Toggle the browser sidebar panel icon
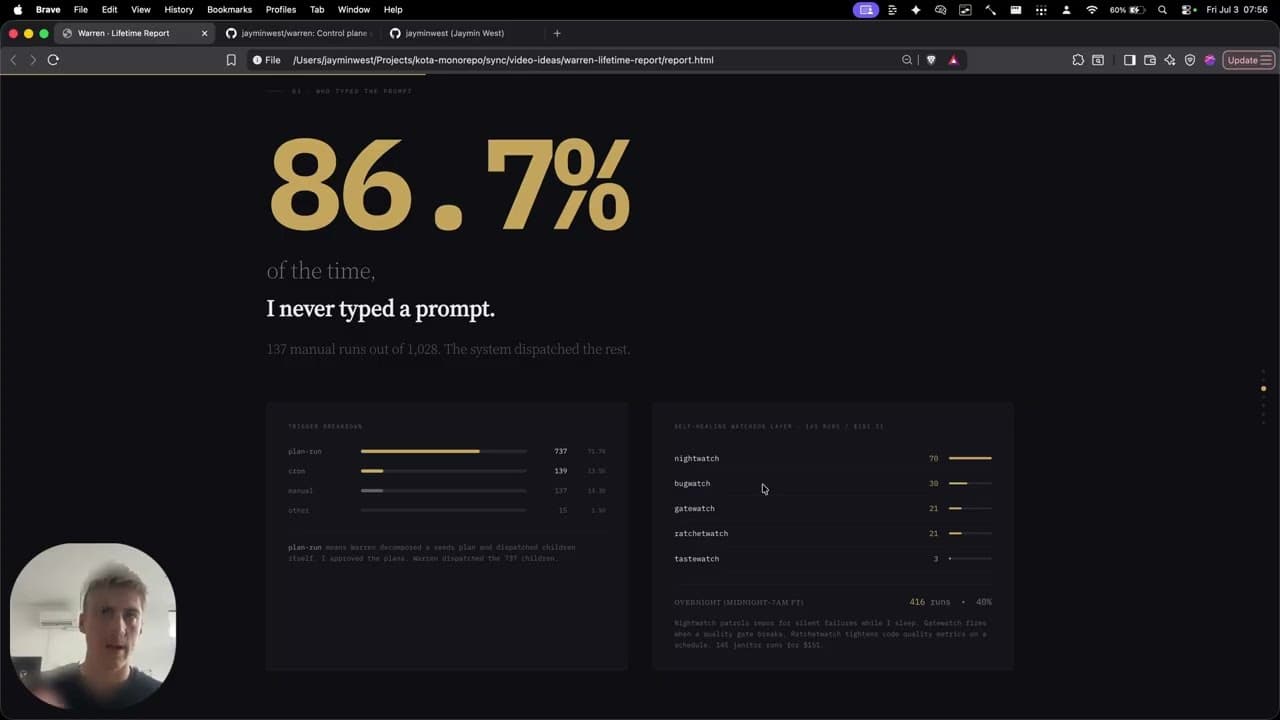1280x720 pixels. 1129,60
